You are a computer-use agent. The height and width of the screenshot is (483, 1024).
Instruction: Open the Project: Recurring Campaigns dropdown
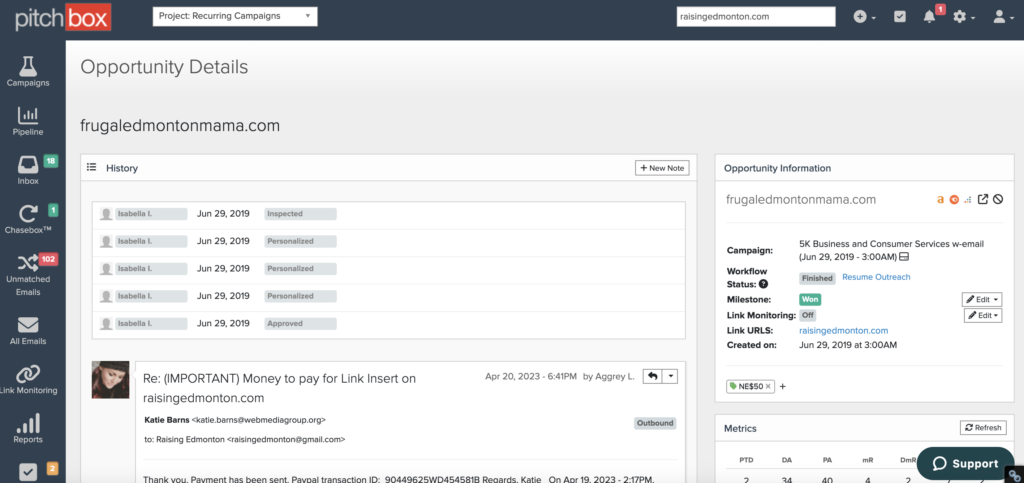pos(235,16)
